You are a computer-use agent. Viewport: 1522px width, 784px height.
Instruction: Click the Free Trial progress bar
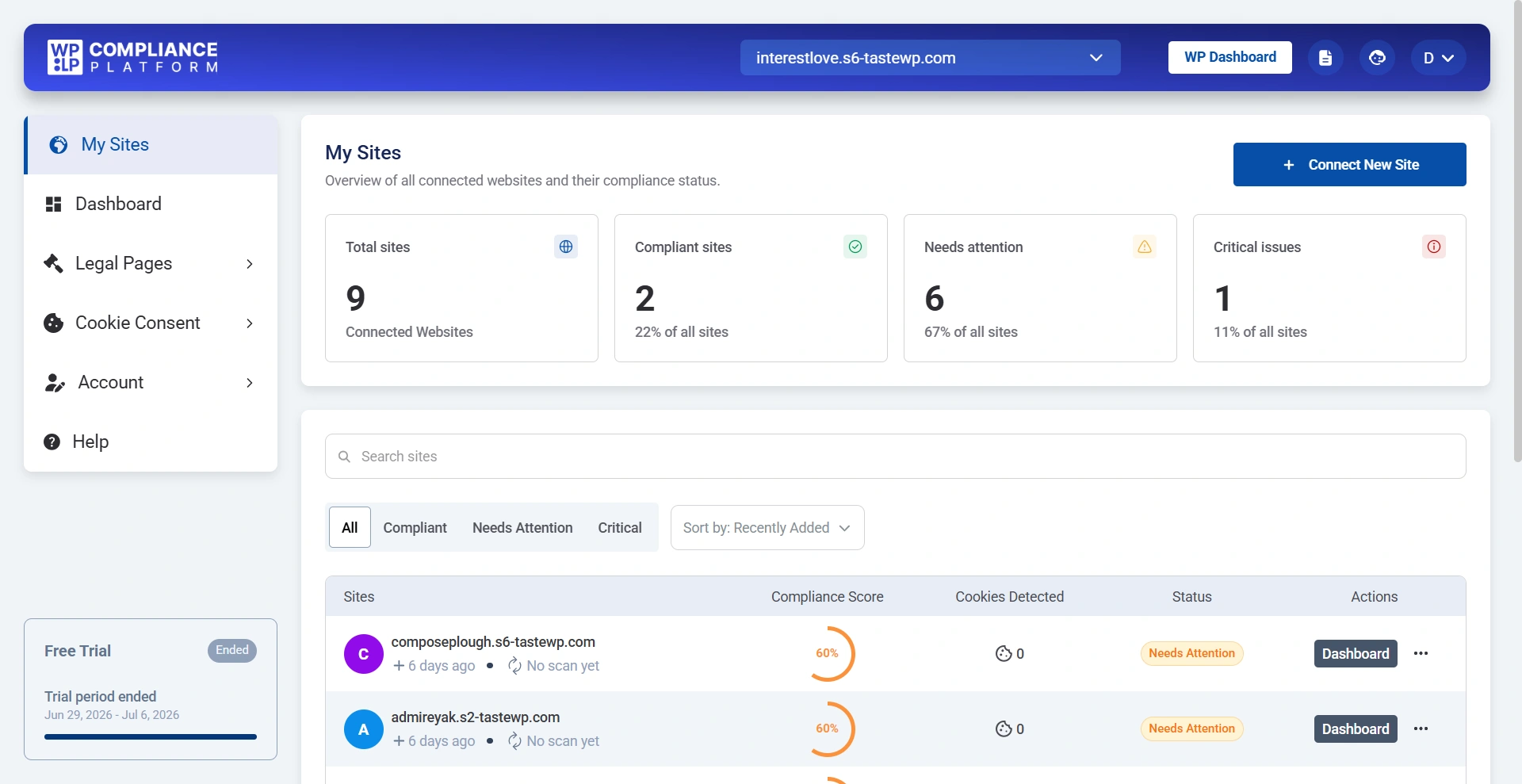point(151,737)
